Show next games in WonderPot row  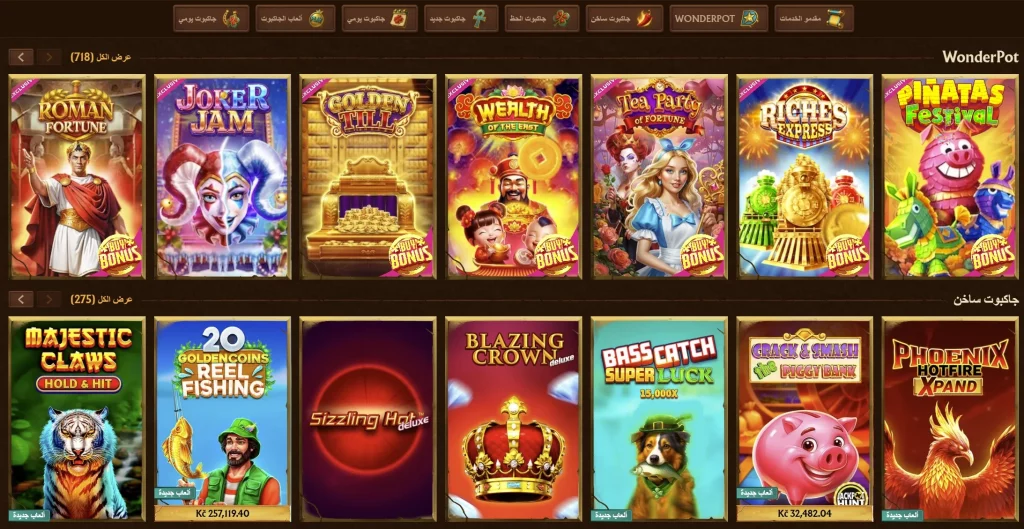[21, 57]
